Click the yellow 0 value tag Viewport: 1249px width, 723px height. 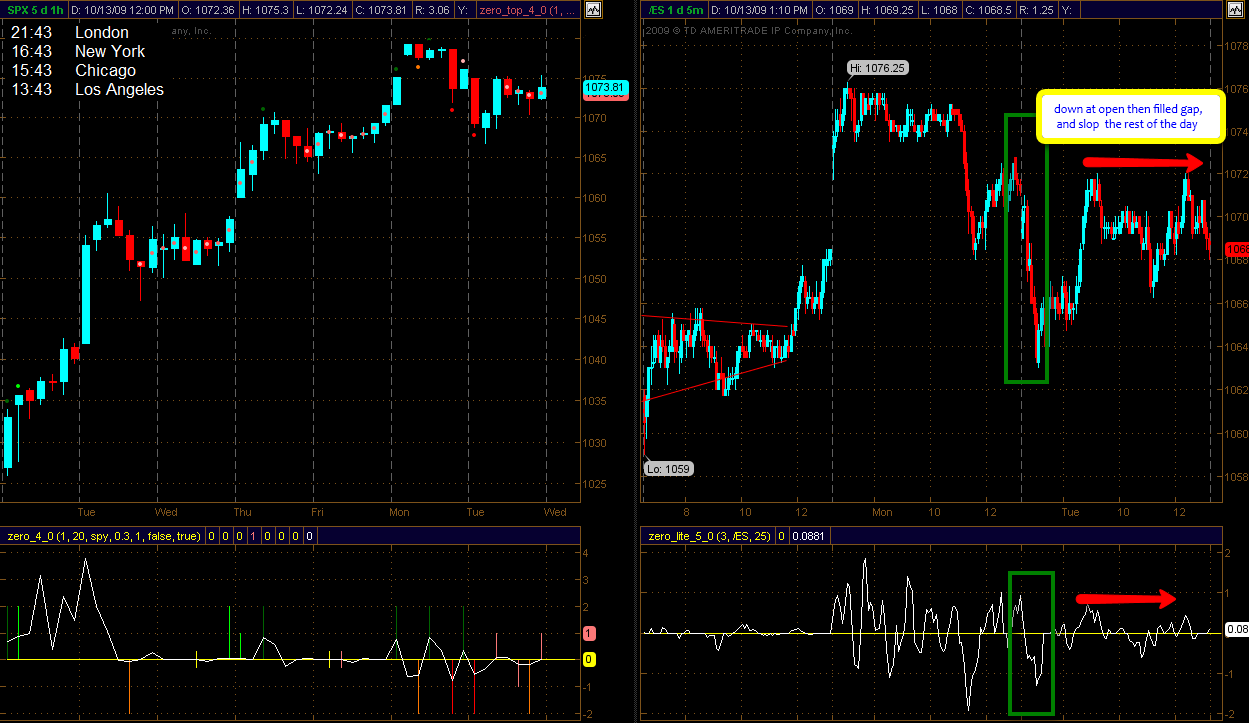coord(588,659)
